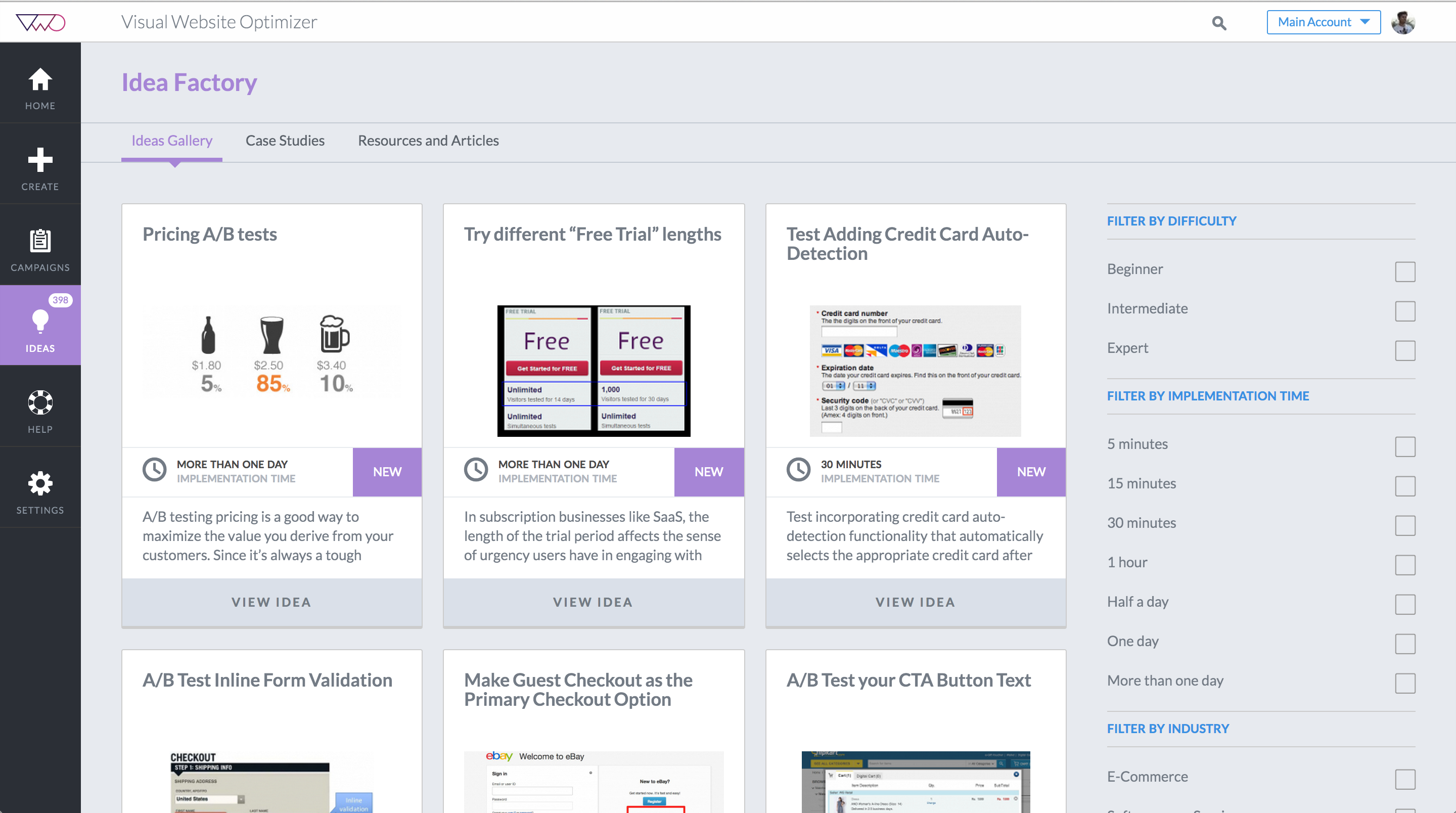Image resolution: width=1456 pixels, height=813 pixels.
Task: Open the search magnifier icon
Action: point(1219,23)
